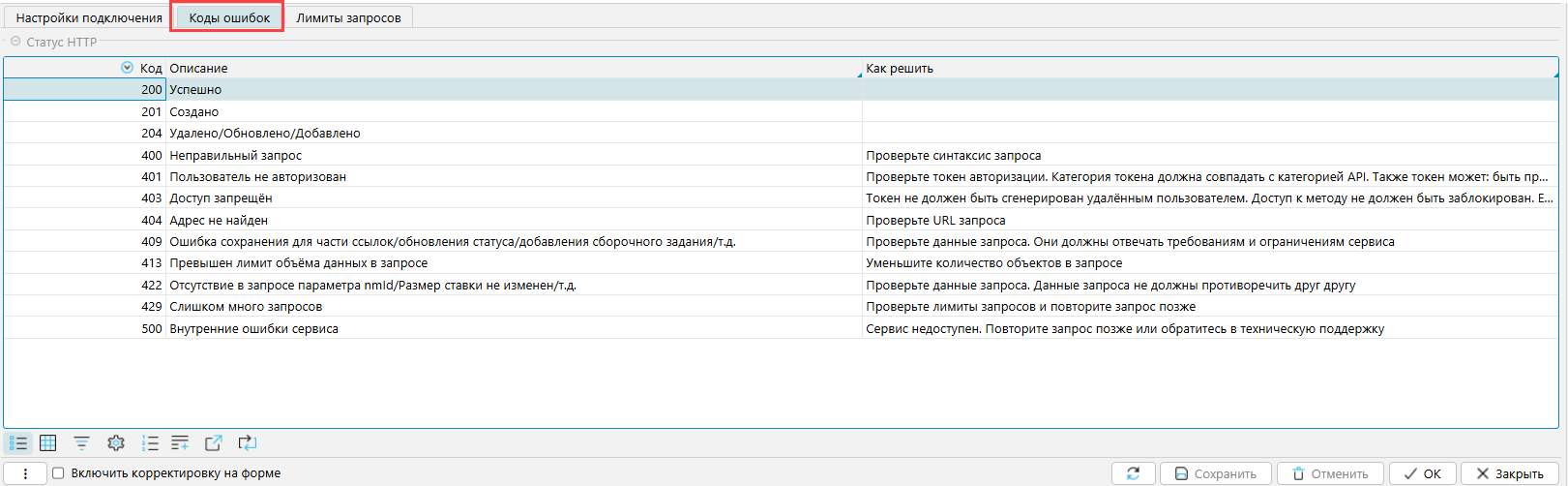Click the numbered list icon

149,443
